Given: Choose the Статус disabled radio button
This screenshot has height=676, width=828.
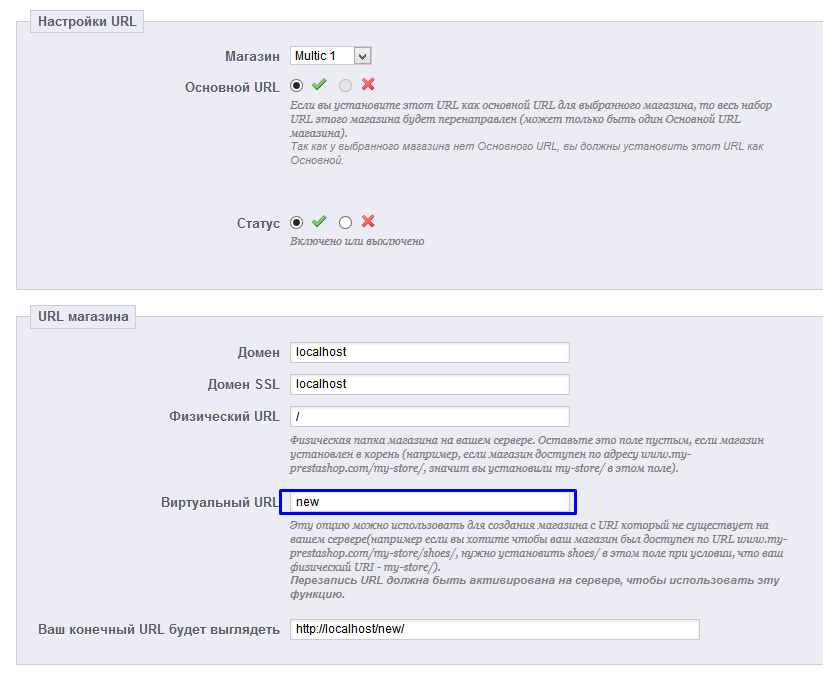Looking at the screenshot, I should [x=346, y=223].
